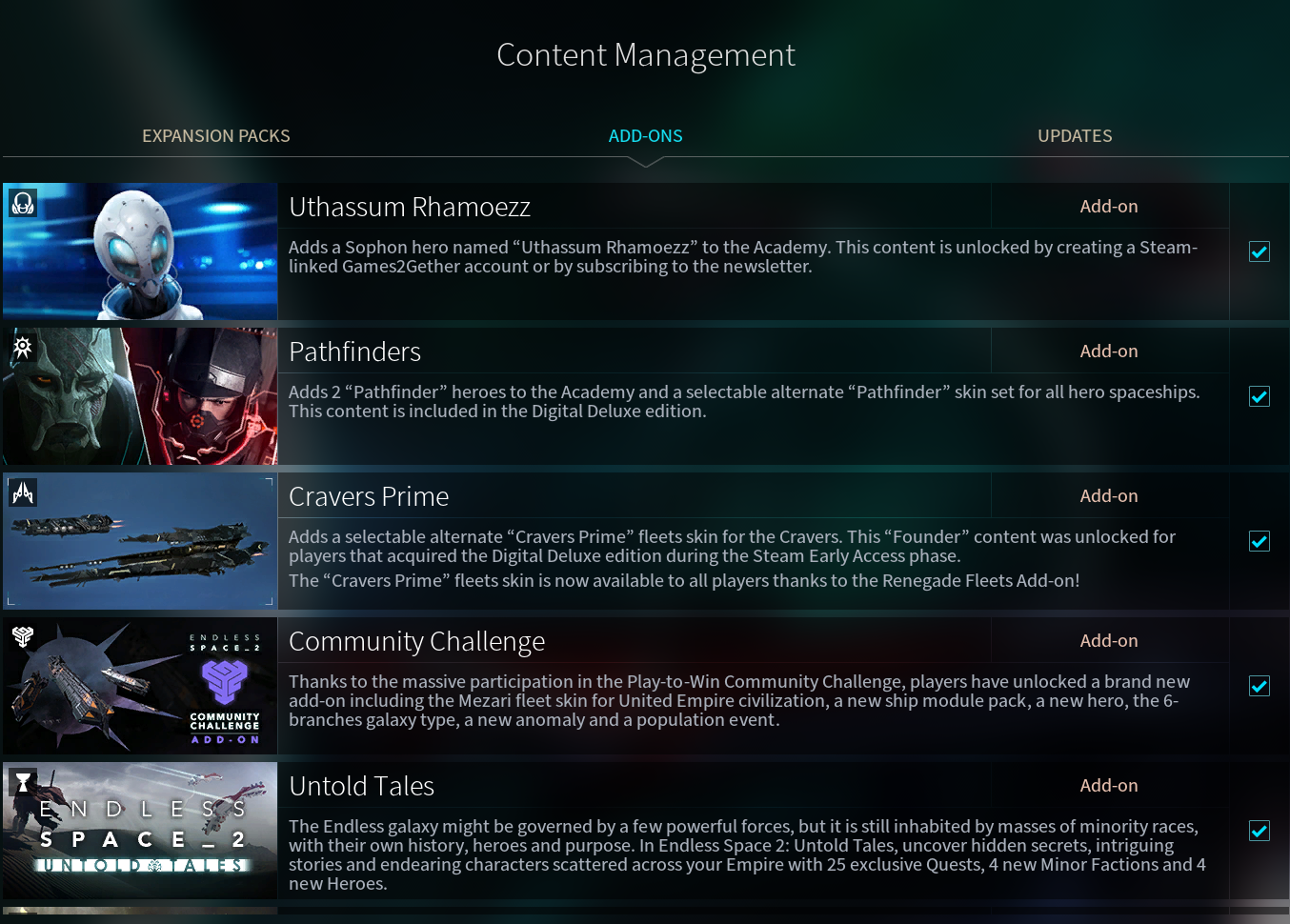Click the Cravers faction icon on Cravers Prime
This screenshot has height=924, width=1290.
23,492
